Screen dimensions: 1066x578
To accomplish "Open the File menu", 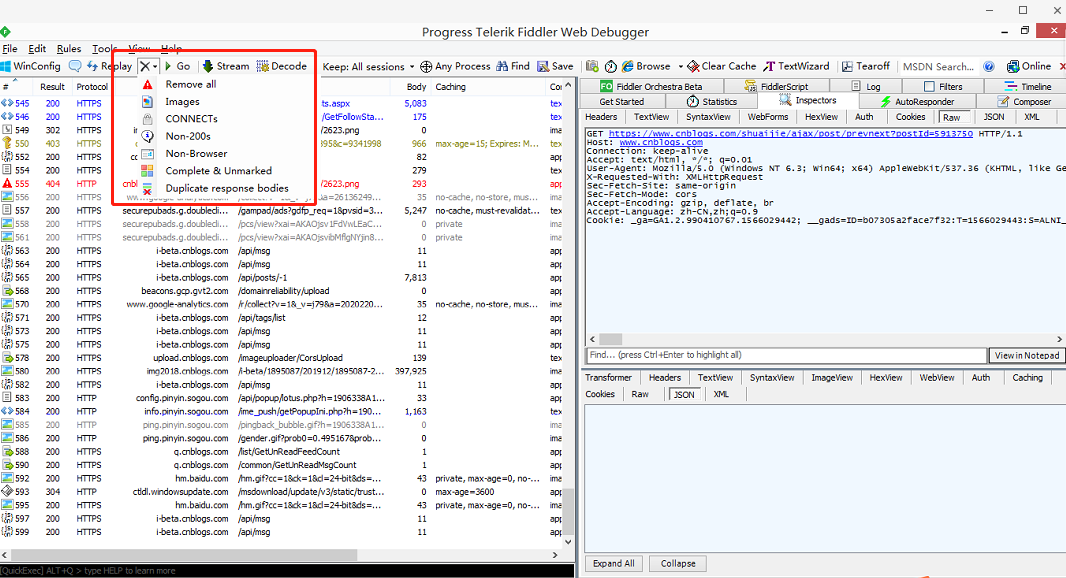I will [10, 49].
